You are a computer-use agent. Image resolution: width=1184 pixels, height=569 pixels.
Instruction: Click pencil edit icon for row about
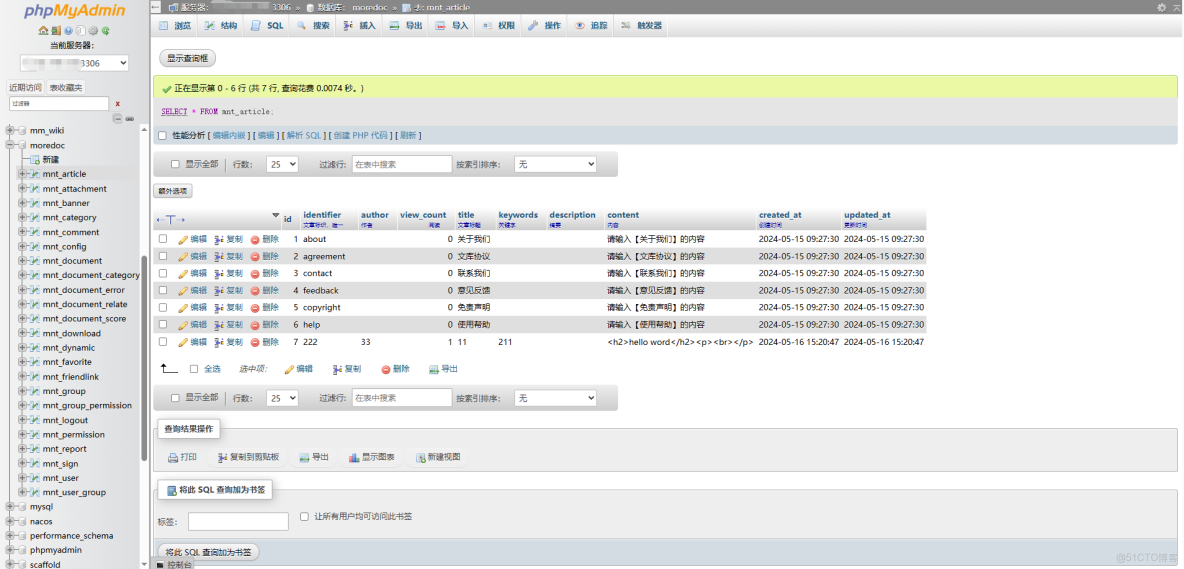point(183,239)
